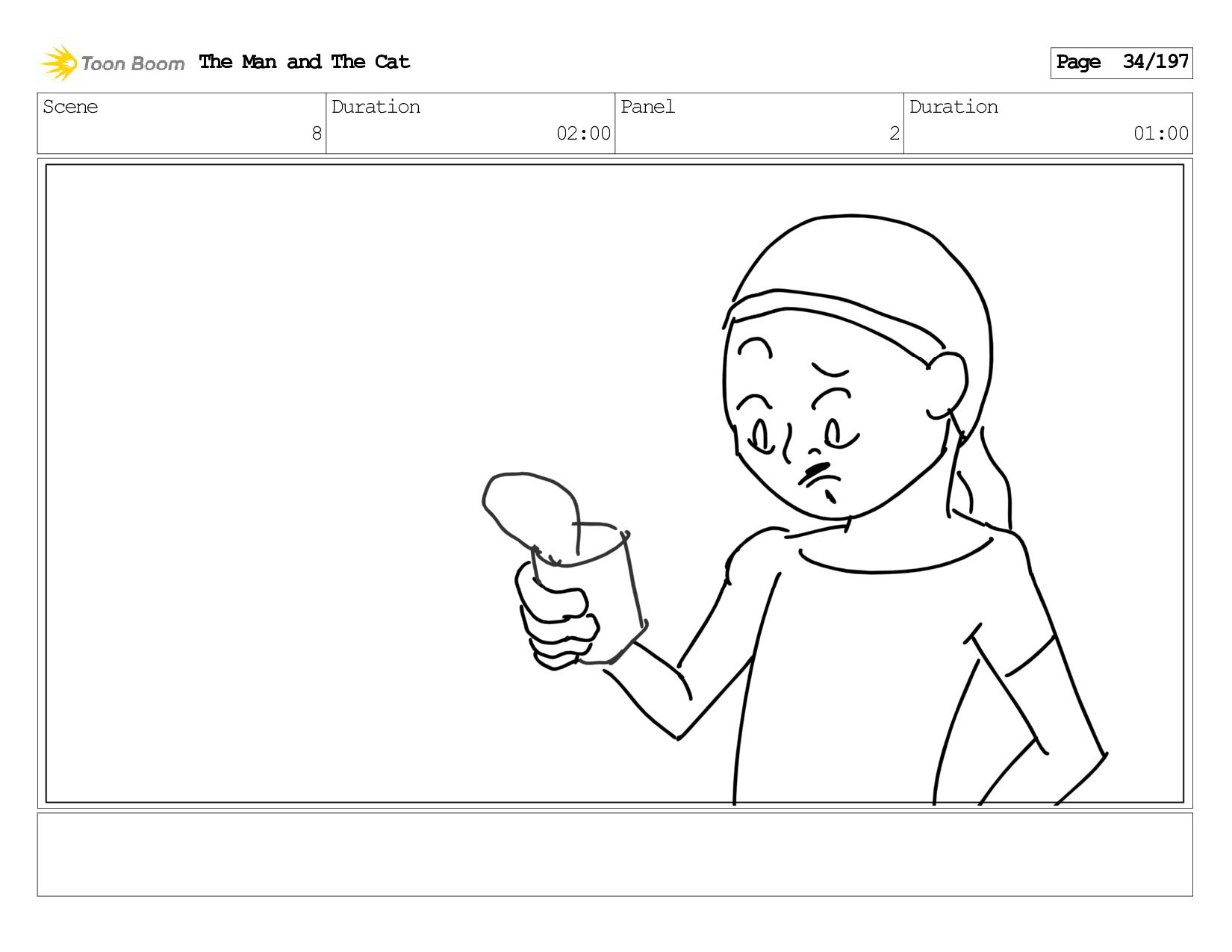The image size is (1232, 952).
Task: Click the Toon Boom logo
Action: tap(112, 63)
